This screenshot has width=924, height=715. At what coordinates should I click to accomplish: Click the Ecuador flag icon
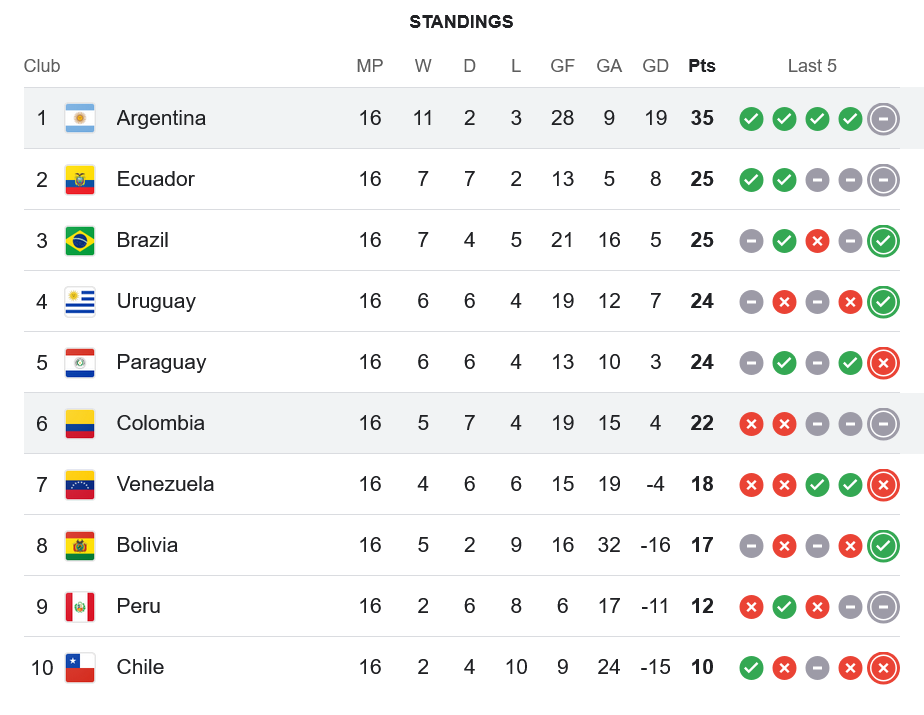[x=80, y=179]
